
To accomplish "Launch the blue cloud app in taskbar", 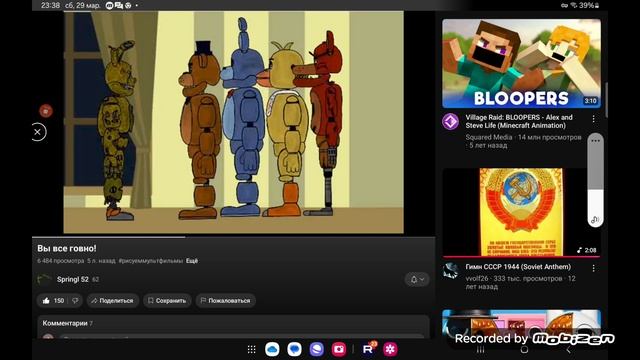I will 272,349.
